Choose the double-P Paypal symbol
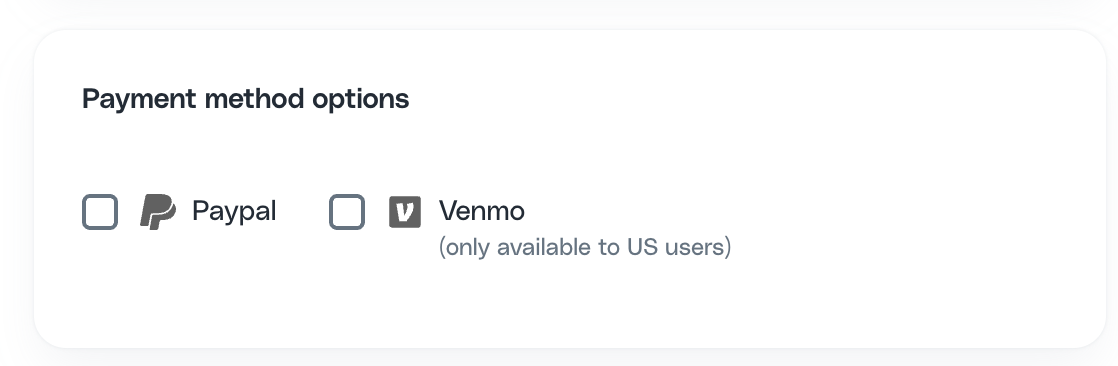 click(x=158, y=212)
